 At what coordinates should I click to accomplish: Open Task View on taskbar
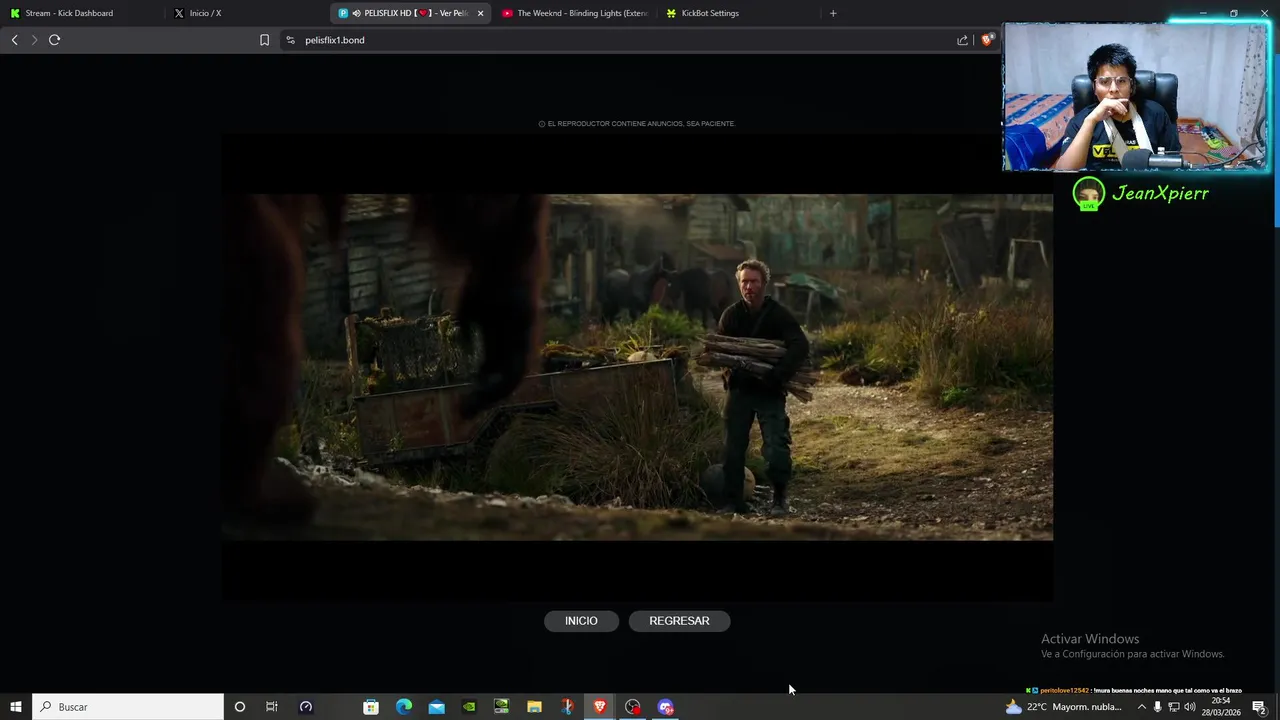tap(271, 707)
